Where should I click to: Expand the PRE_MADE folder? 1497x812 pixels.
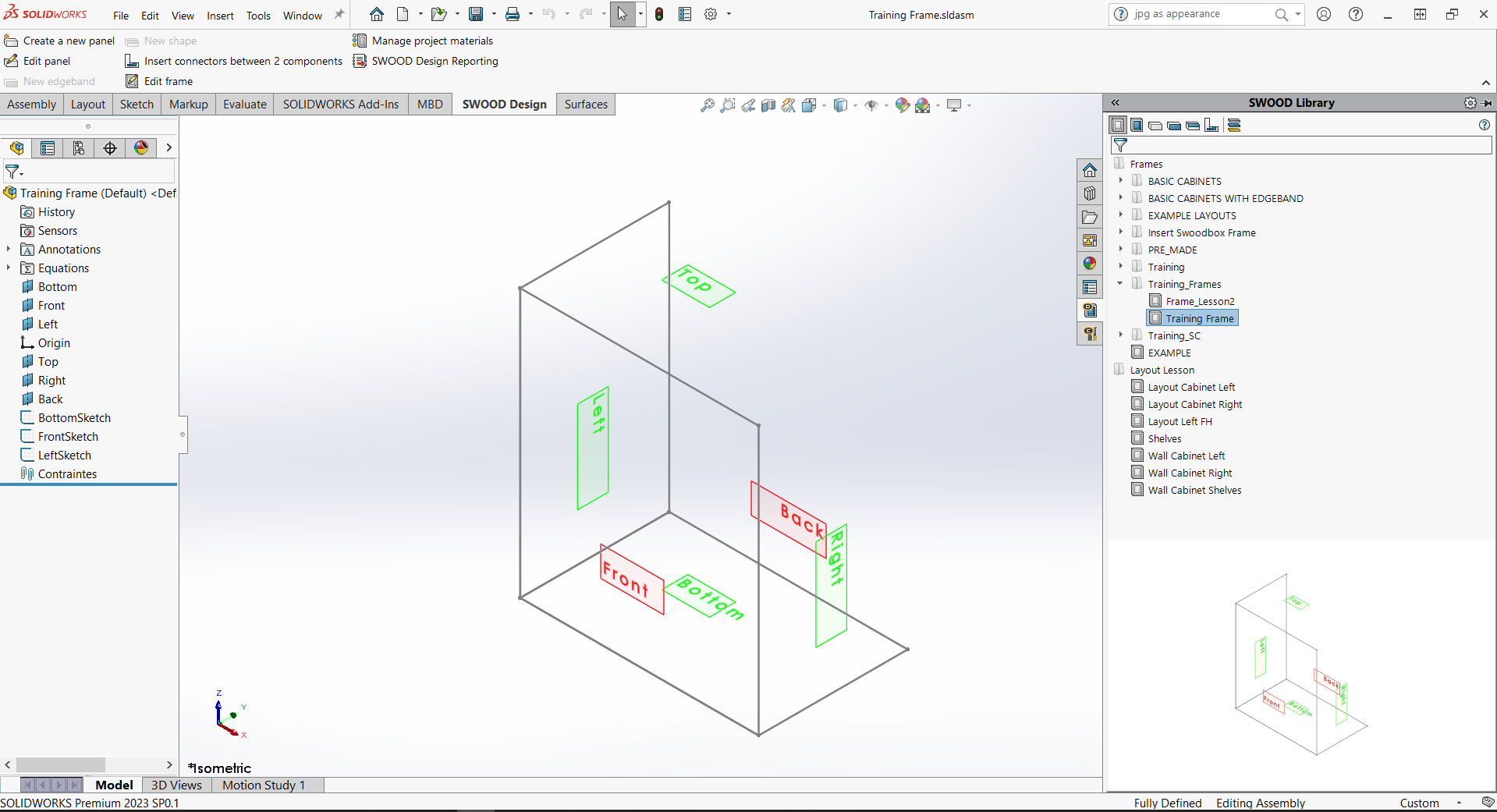point(1121,250)
